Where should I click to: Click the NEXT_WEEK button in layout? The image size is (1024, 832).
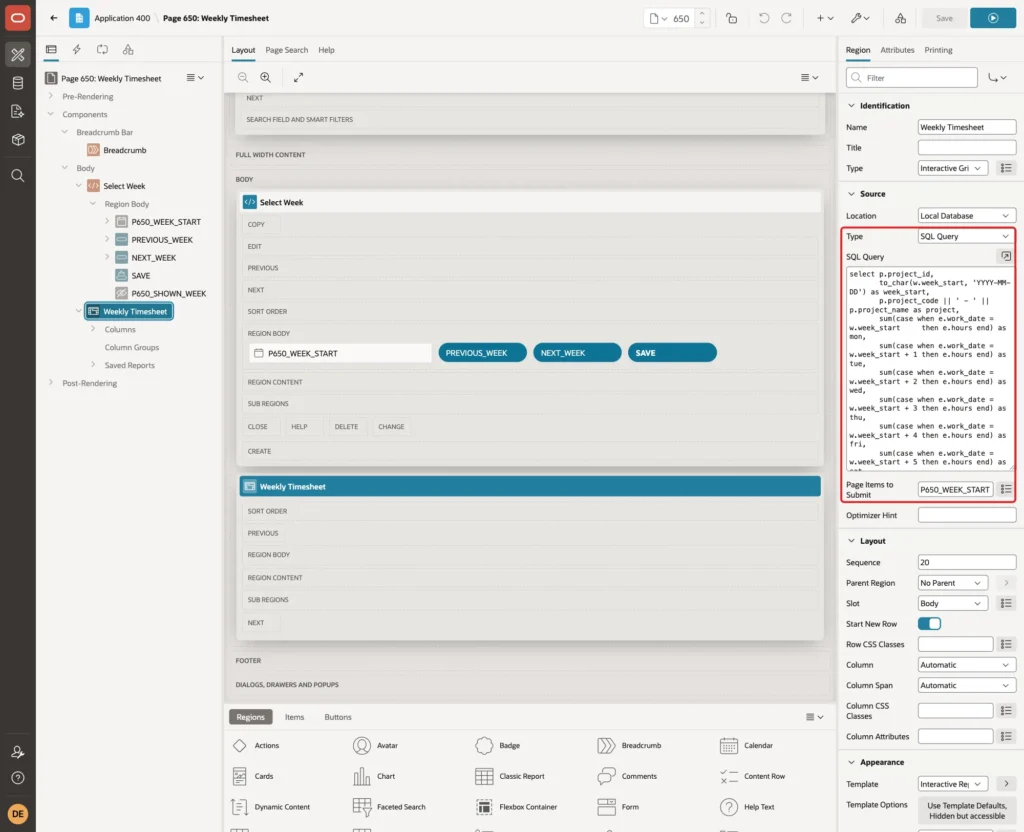coord(577,353)
